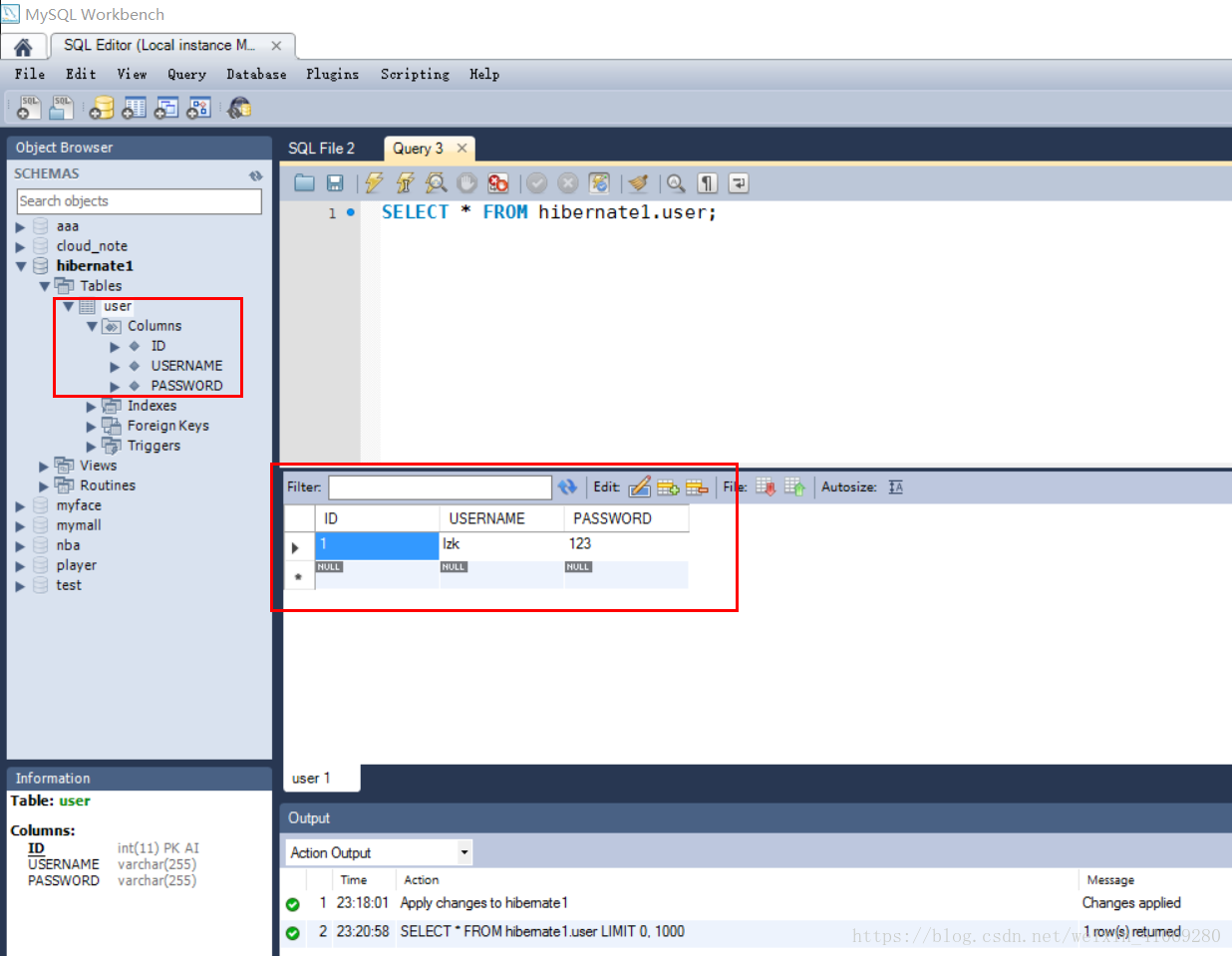Stop query execution hand icon
Screen dimensions: 1232x956
tap(466, 182)
